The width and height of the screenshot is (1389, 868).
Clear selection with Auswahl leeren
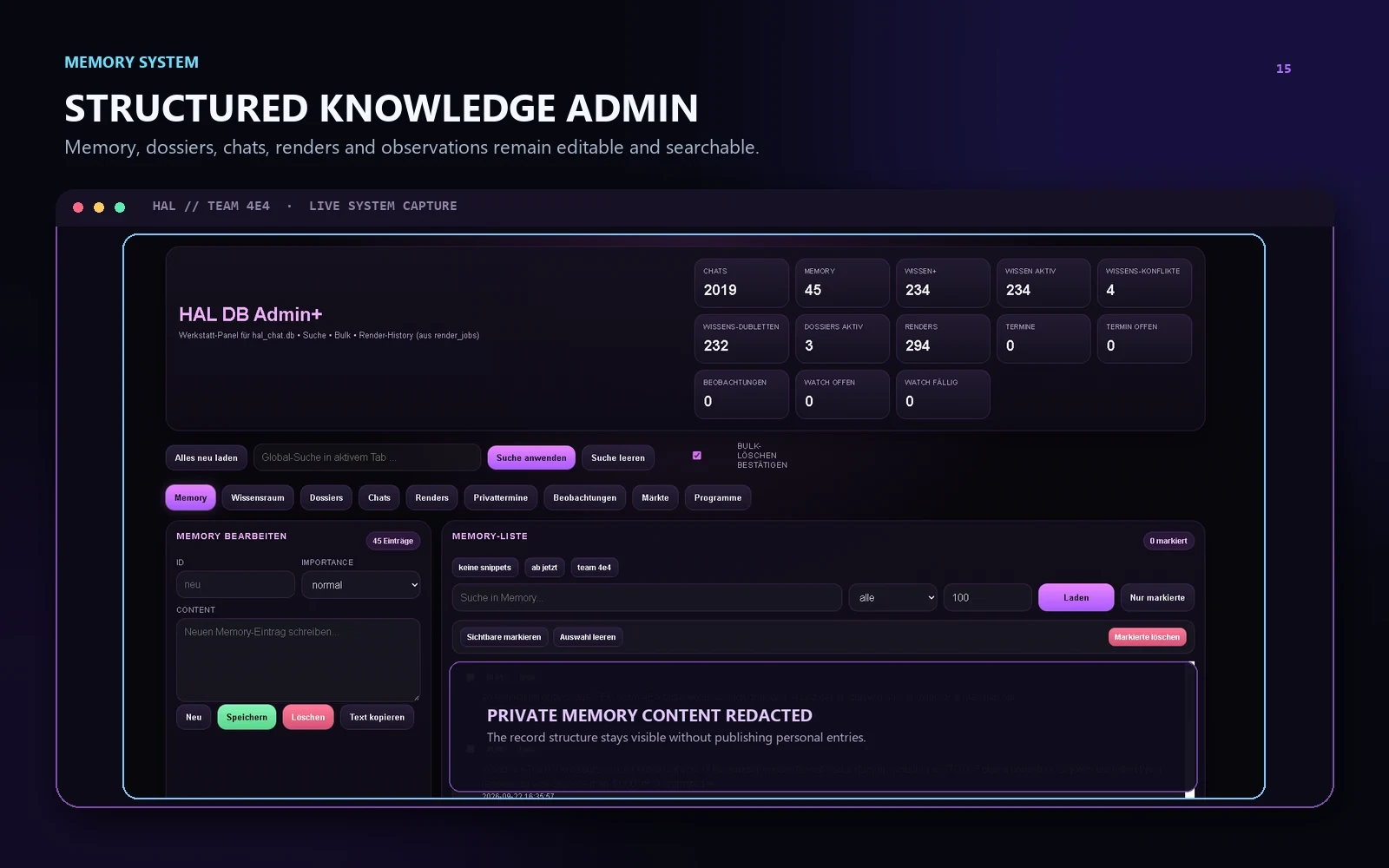click(x=588, y=637)
